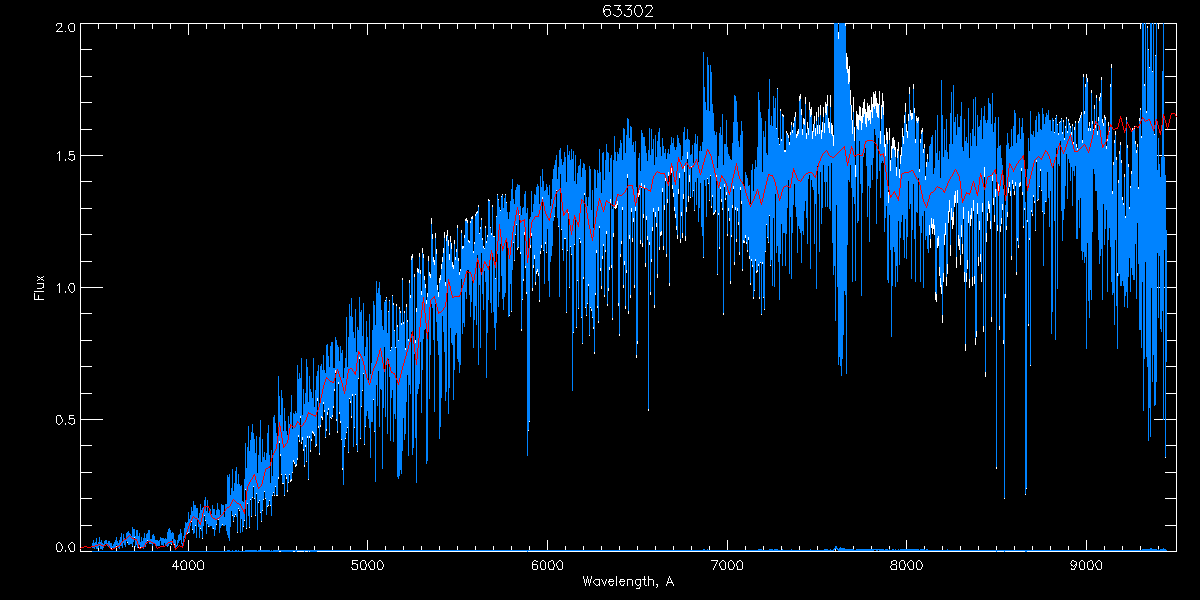Screen dimensions: 1200x600
Task: Click the 0.5 flux tick label
Action: tap(65, 418)
